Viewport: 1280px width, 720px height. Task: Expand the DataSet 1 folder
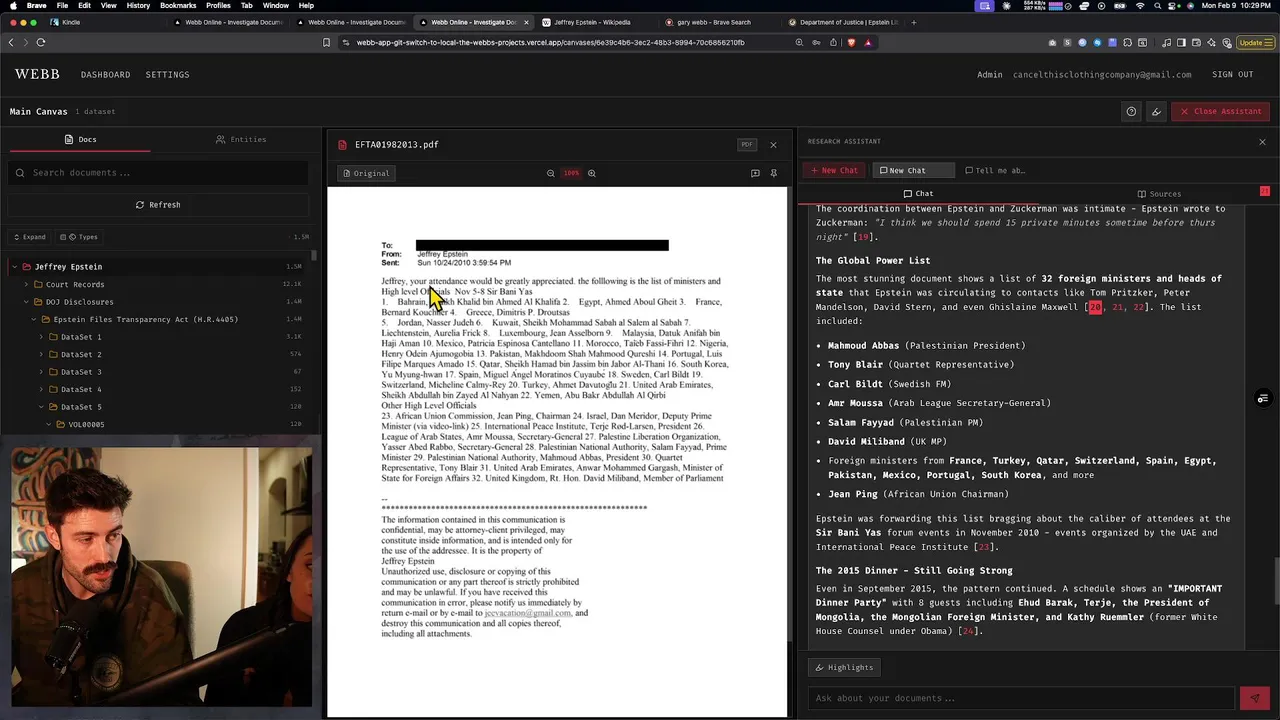[x=41, y=337]
